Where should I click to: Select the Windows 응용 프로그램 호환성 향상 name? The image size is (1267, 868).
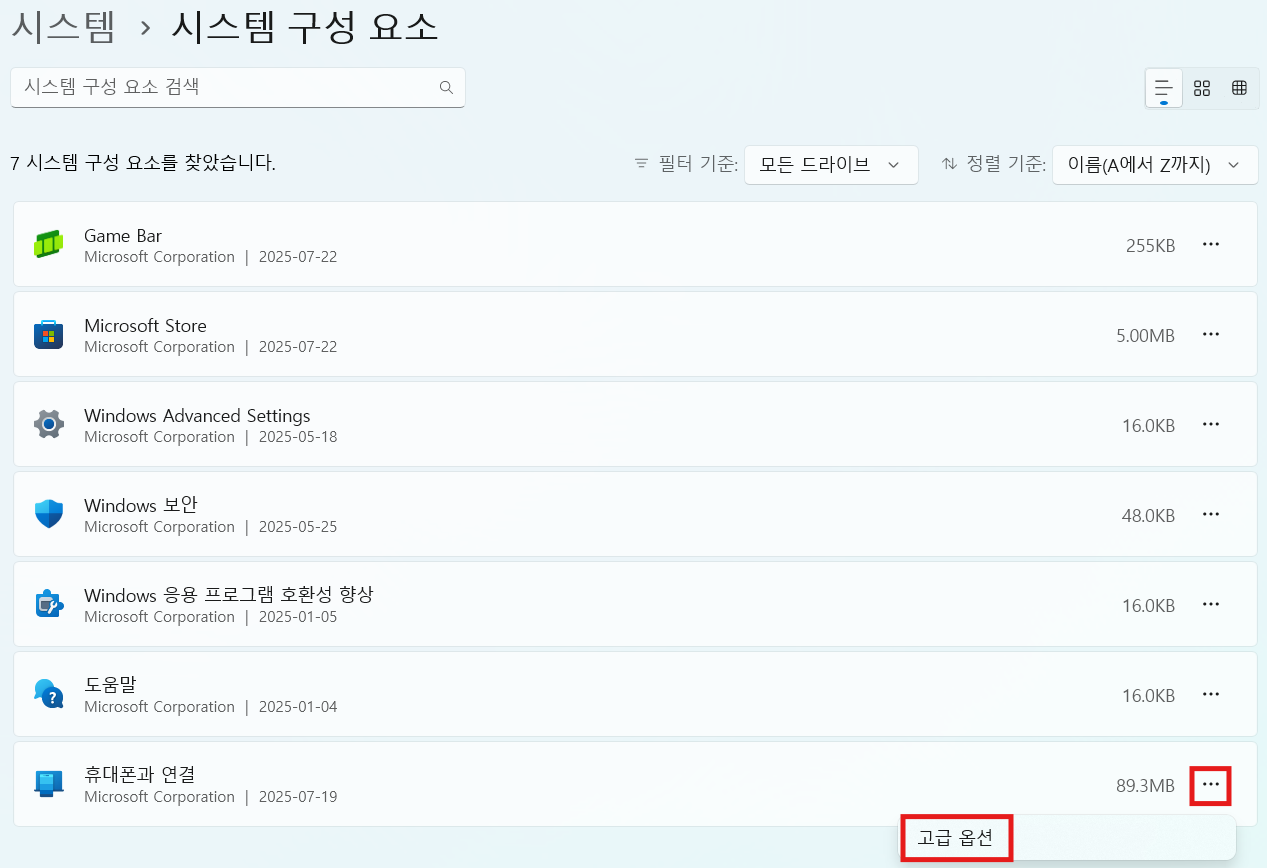pyautogui.click(x=229, y=596)
